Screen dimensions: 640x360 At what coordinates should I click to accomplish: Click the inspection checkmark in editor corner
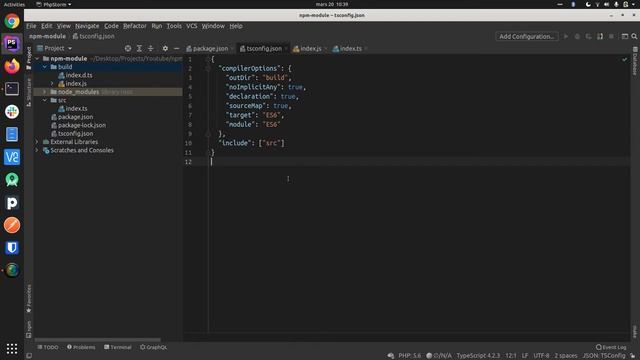click(x=624, y=59)
